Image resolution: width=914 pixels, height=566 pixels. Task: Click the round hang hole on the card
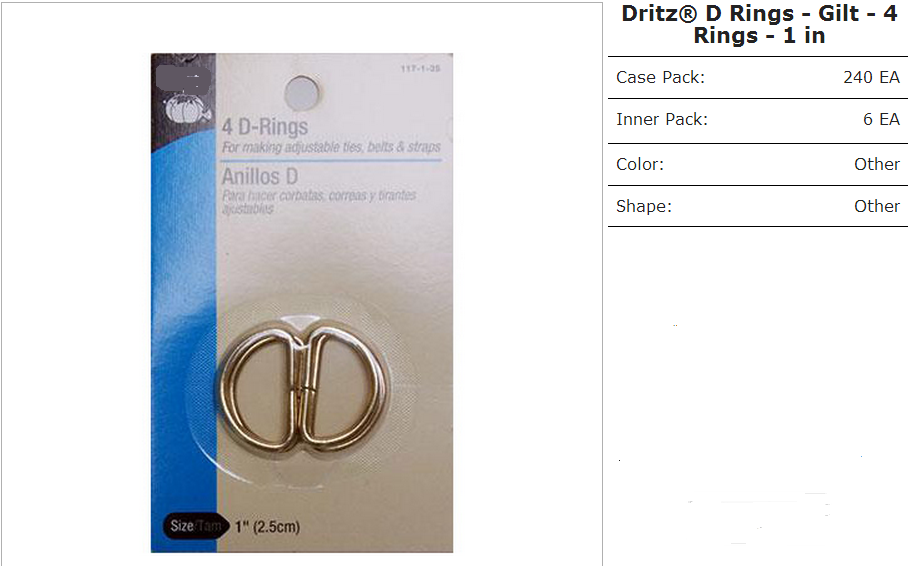coord(302,93)
